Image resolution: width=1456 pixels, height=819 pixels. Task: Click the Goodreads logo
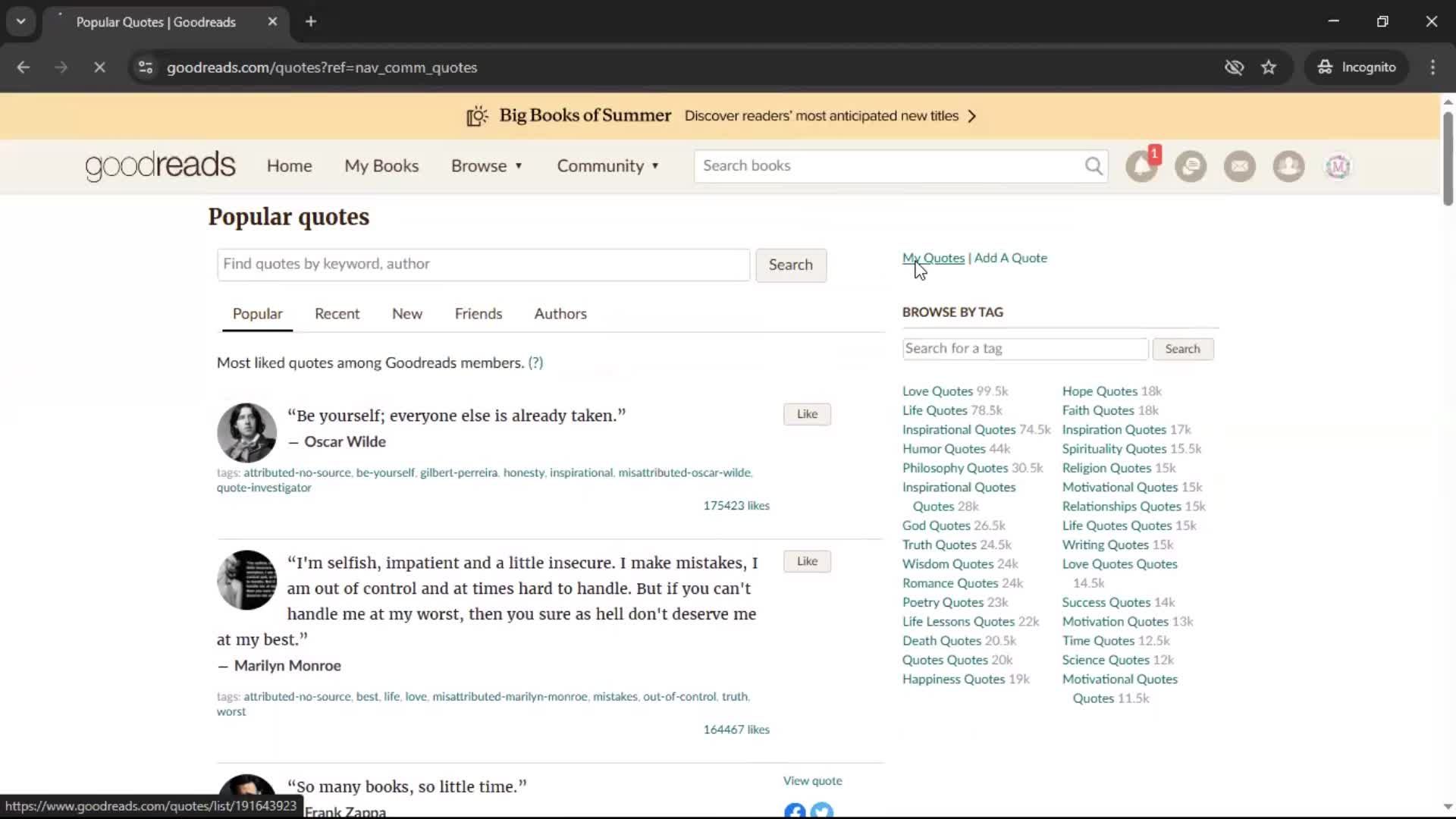point(160,166)
